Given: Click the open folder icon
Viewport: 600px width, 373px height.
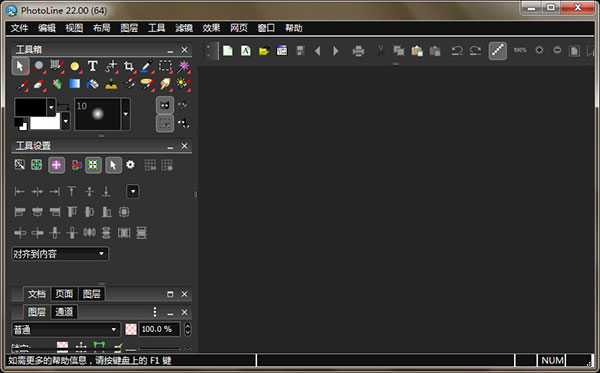Looking at the screenshot, I should [264, 50].
